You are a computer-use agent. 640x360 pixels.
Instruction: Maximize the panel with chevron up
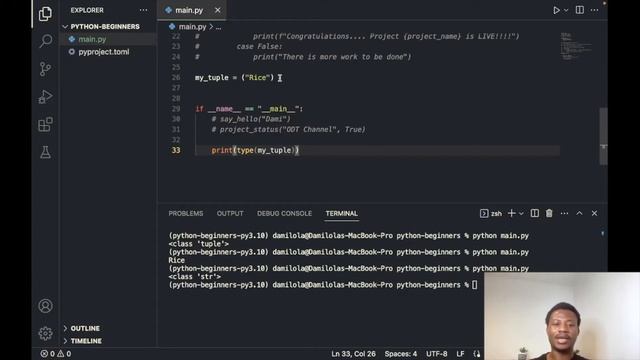pos(579,213)
